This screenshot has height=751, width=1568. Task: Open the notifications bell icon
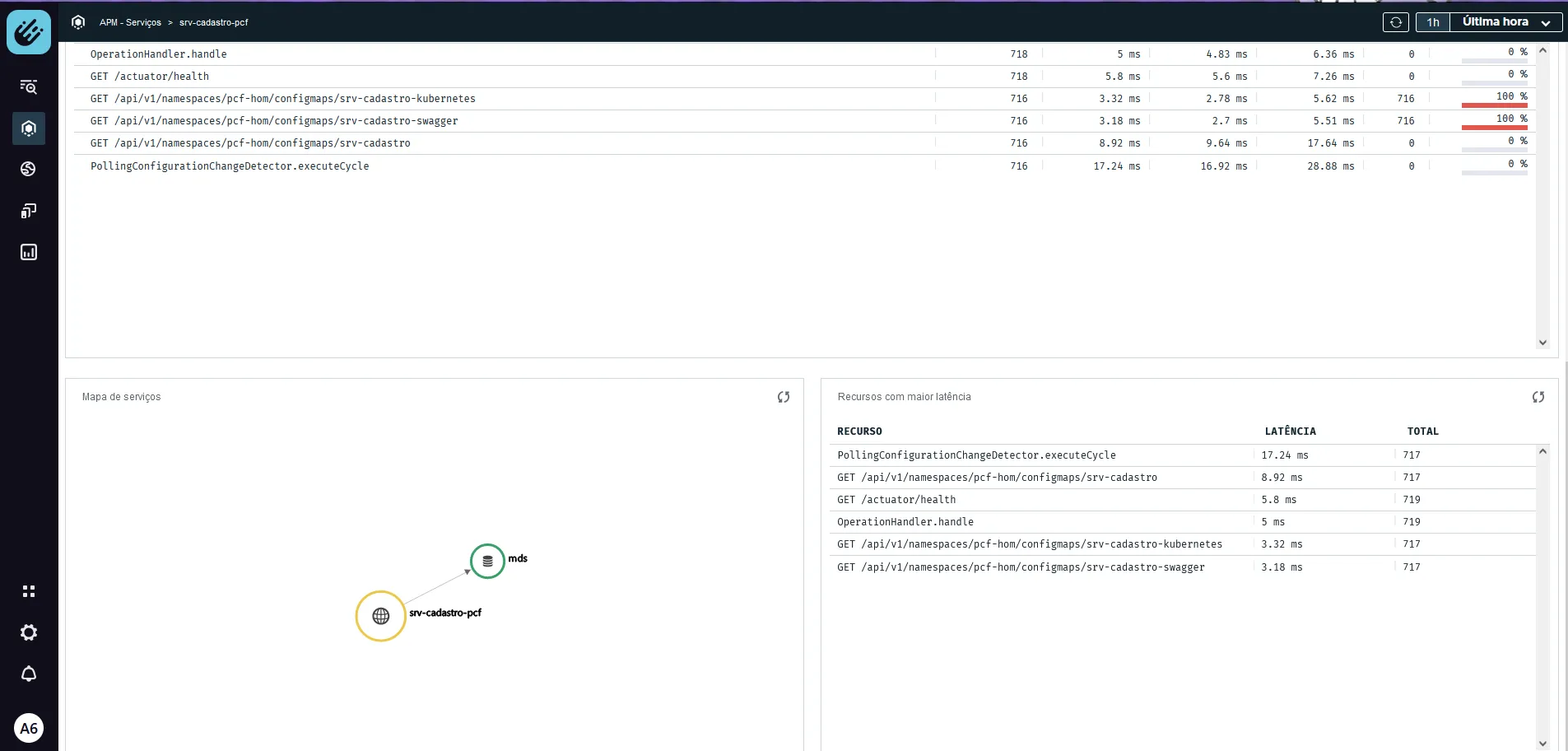(29, 674)
